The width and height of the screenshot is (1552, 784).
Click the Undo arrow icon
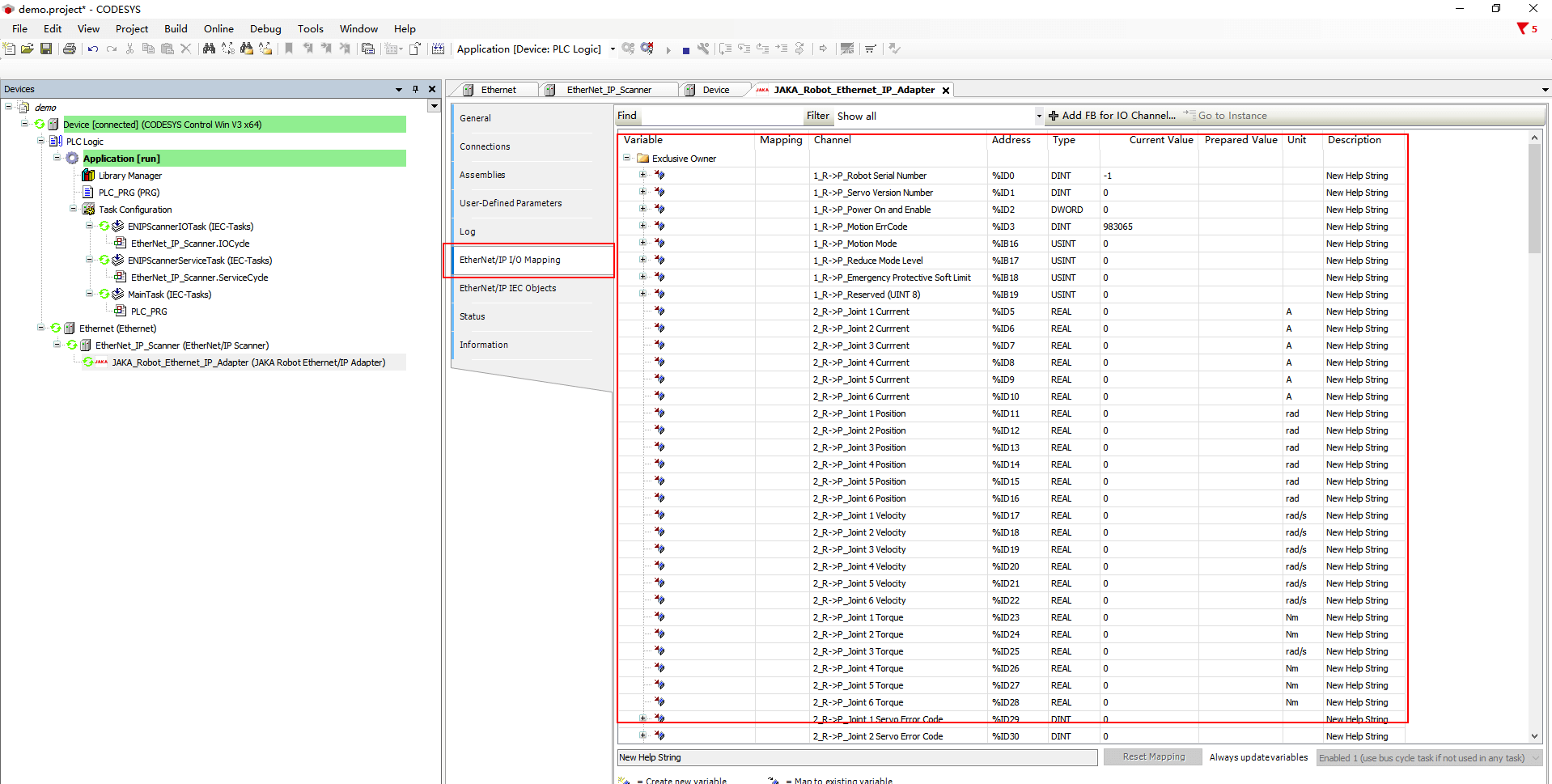pos(93,49)
